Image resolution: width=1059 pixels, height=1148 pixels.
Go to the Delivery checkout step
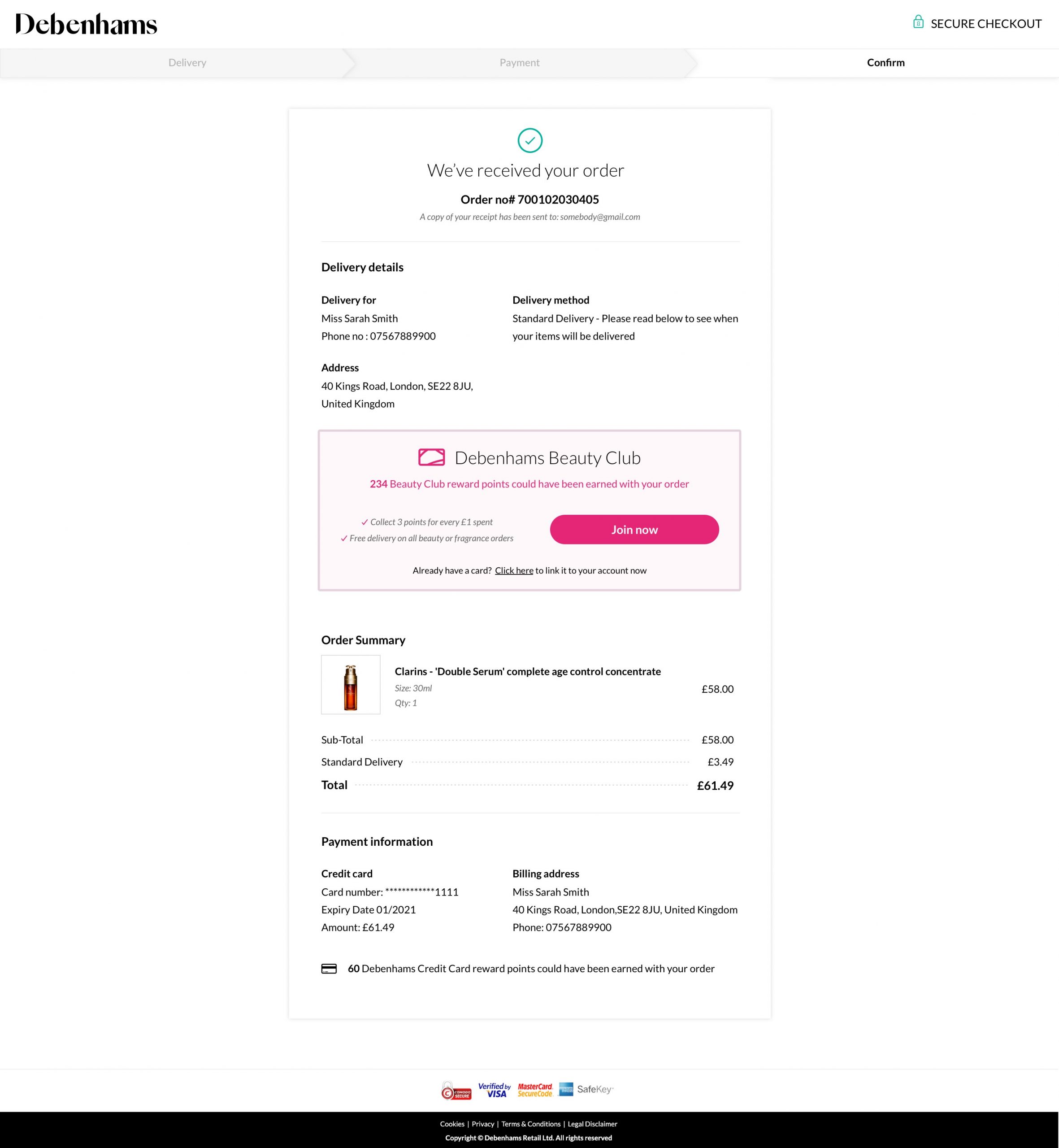coord(187,63)
